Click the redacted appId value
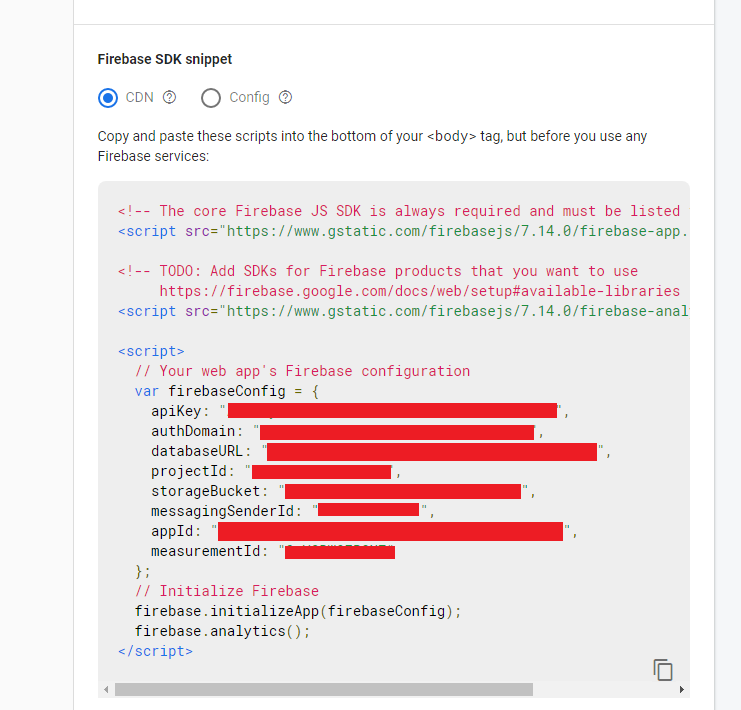 (390, 531)
